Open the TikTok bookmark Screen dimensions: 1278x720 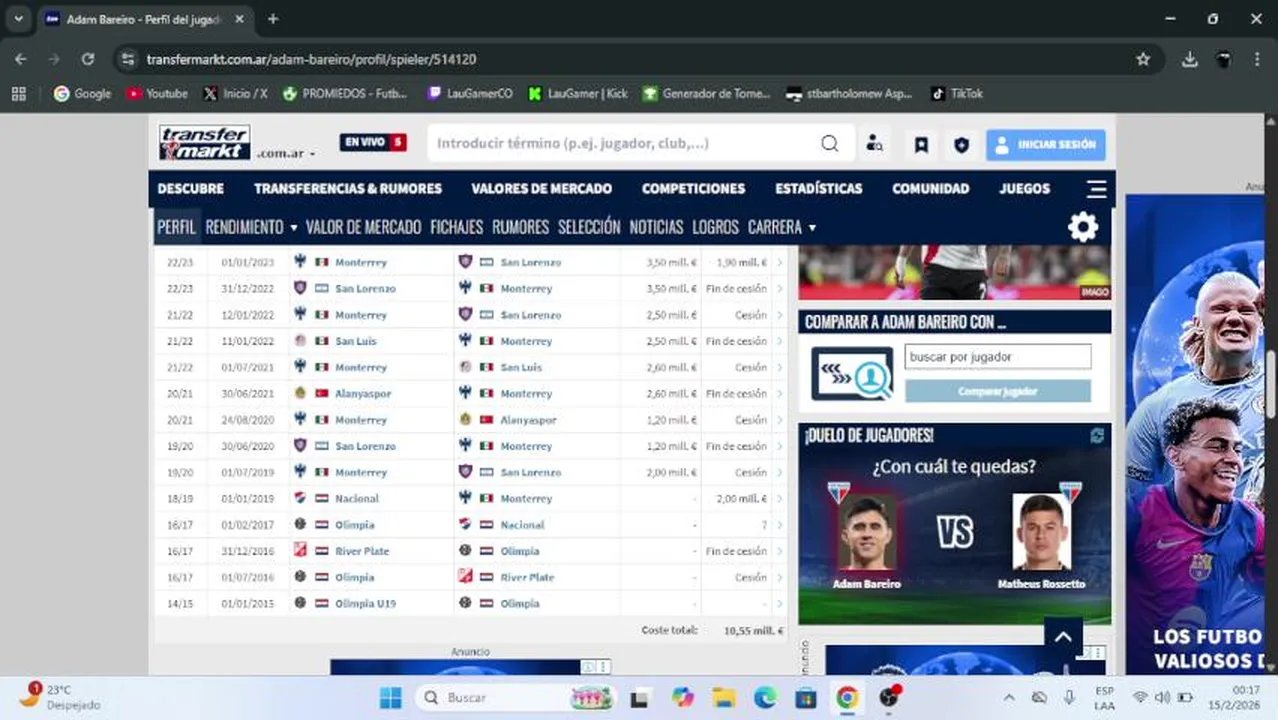pos(957,93)
